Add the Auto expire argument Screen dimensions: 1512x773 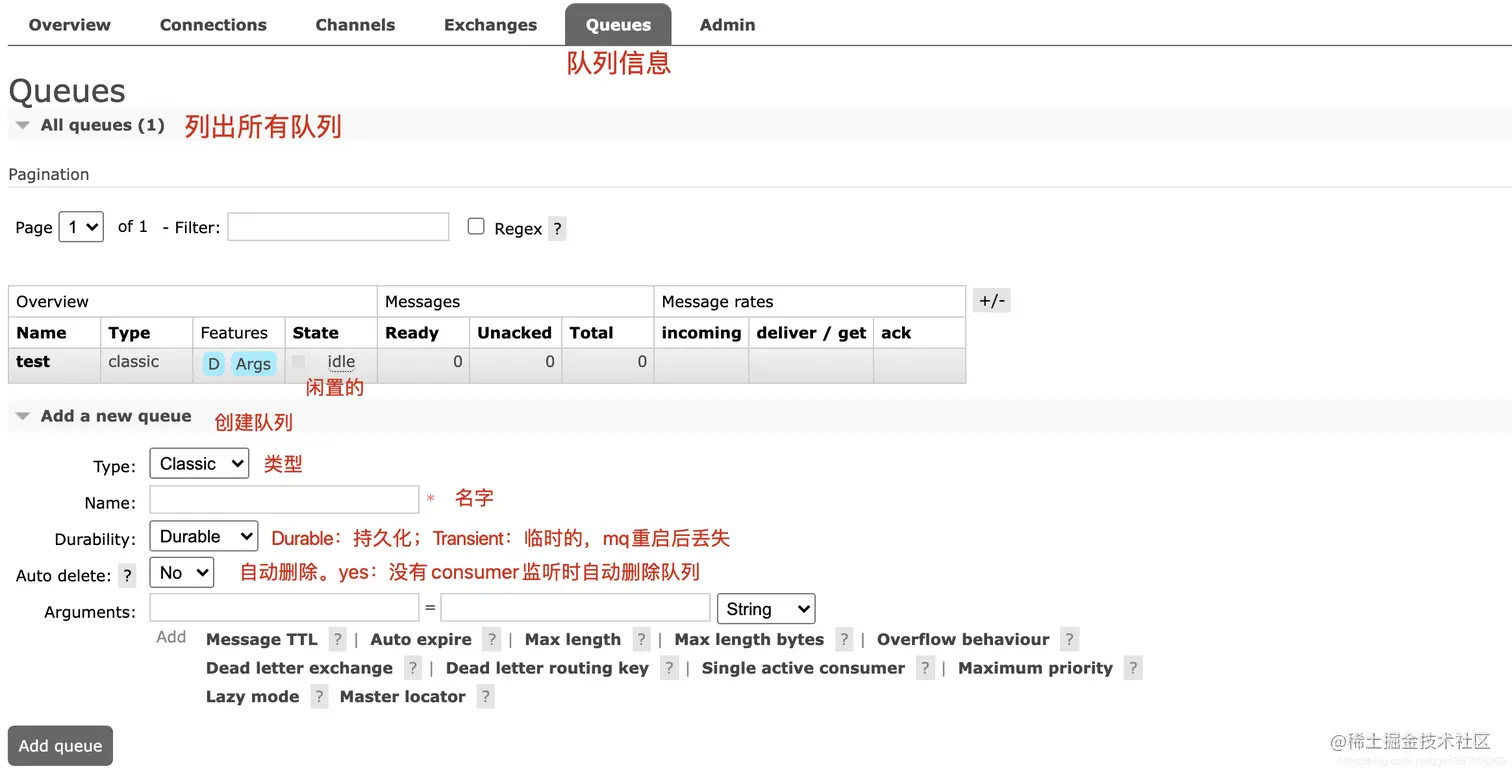[421, 640]
